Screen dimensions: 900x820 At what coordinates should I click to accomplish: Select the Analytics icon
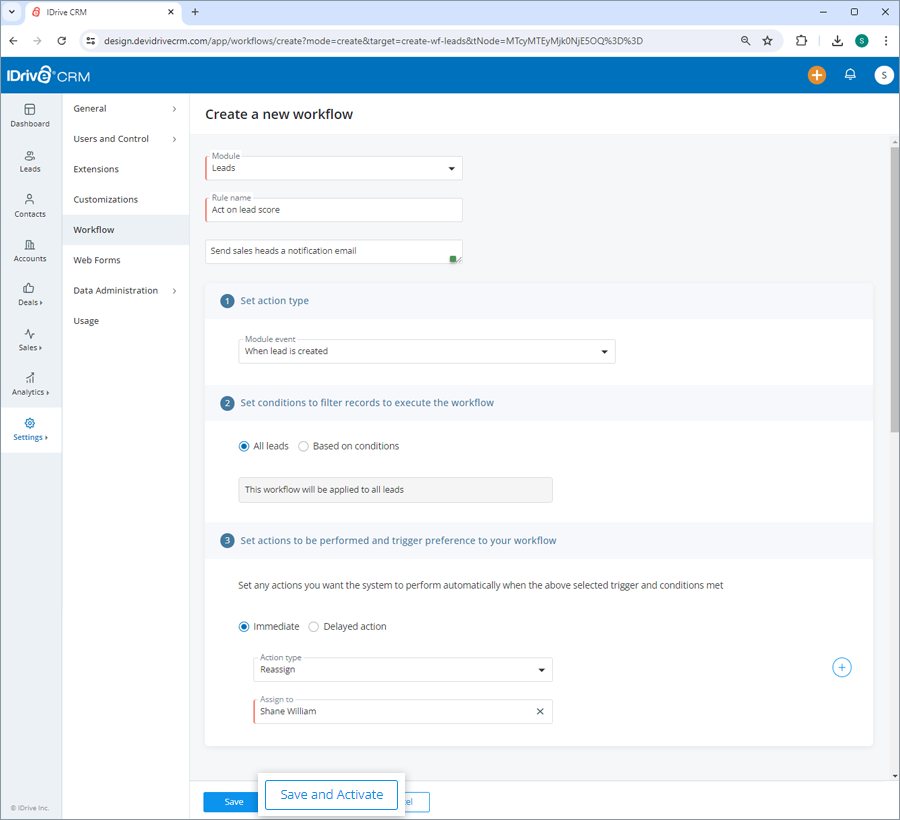point(30,384)
